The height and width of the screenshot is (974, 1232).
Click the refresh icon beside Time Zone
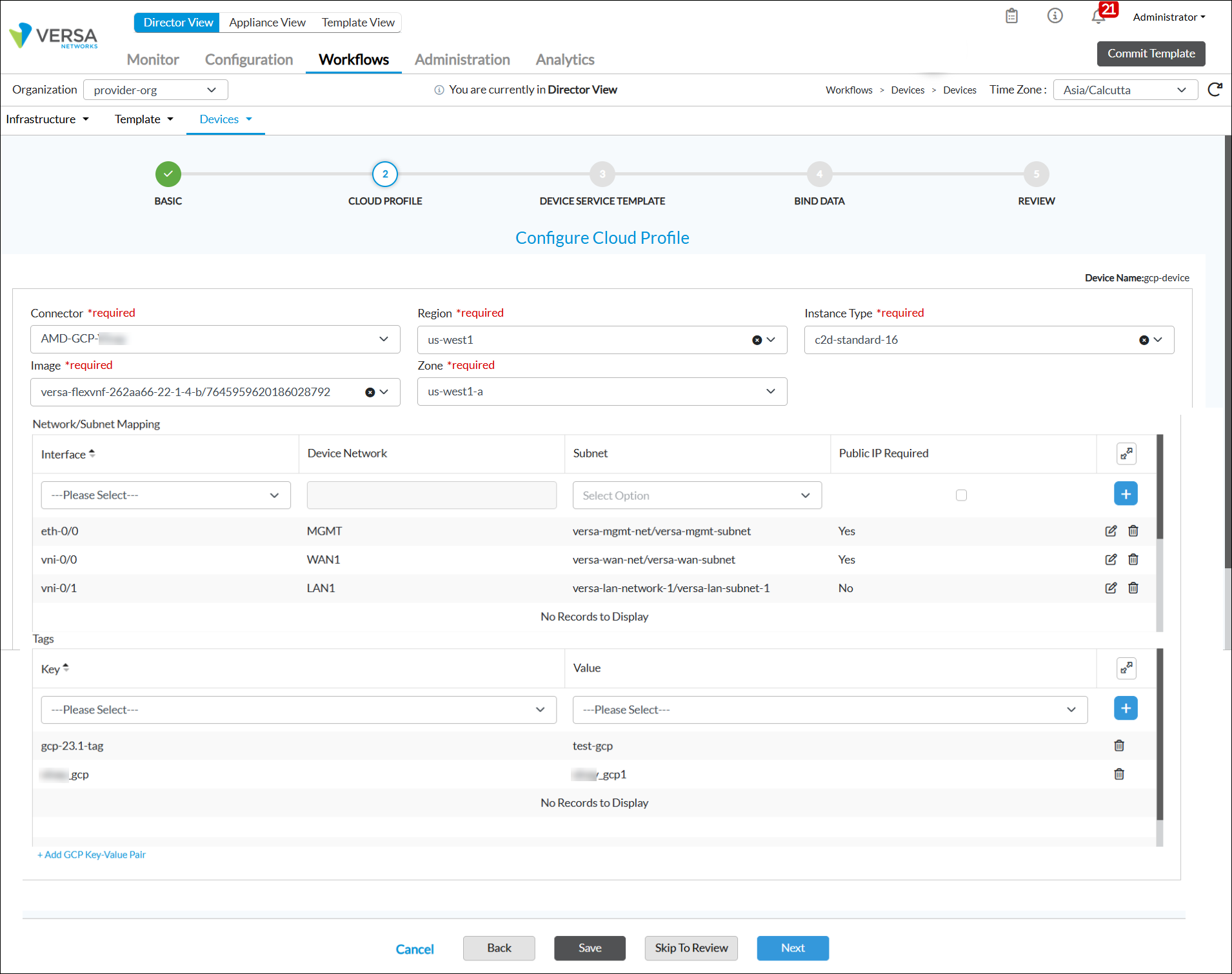[1215, 90]
